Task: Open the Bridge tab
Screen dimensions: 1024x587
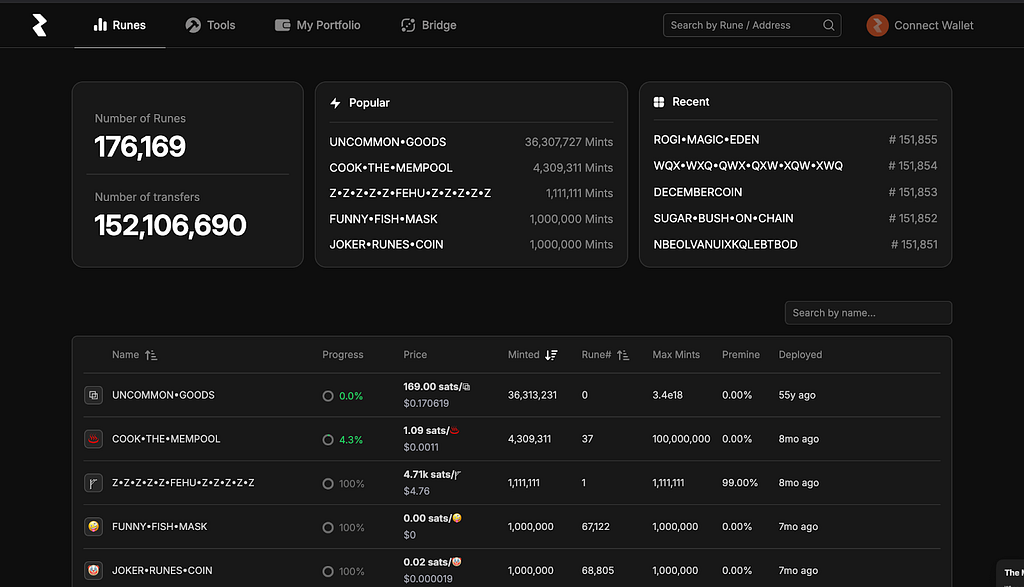Action: (428, 25)
